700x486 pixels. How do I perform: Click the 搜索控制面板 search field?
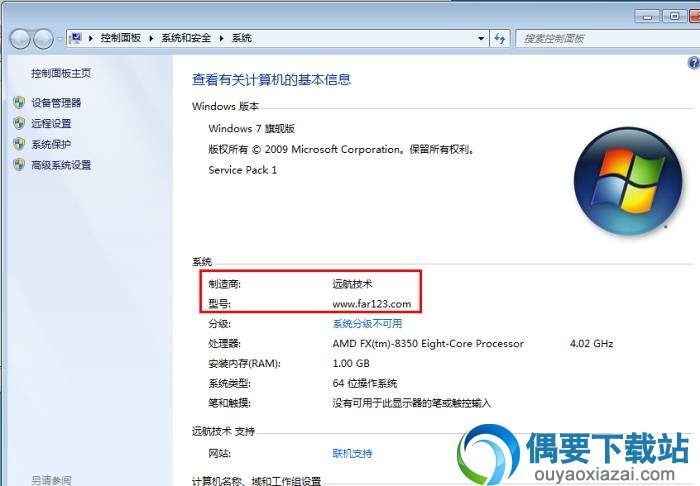point(608,38)
